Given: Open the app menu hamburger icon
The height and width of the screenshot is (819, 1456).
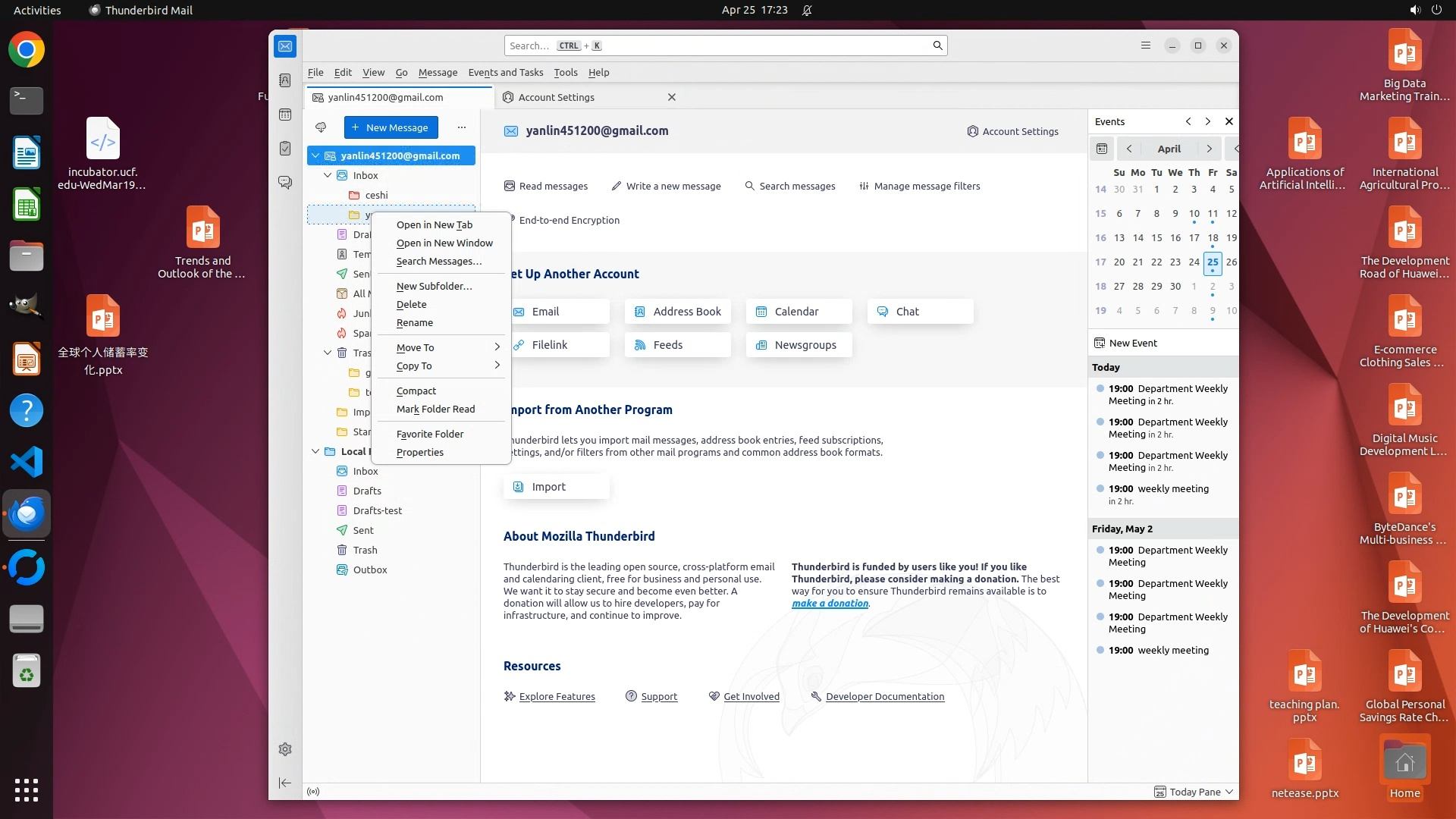Looking at the screenshot, I should (1146, 45).
